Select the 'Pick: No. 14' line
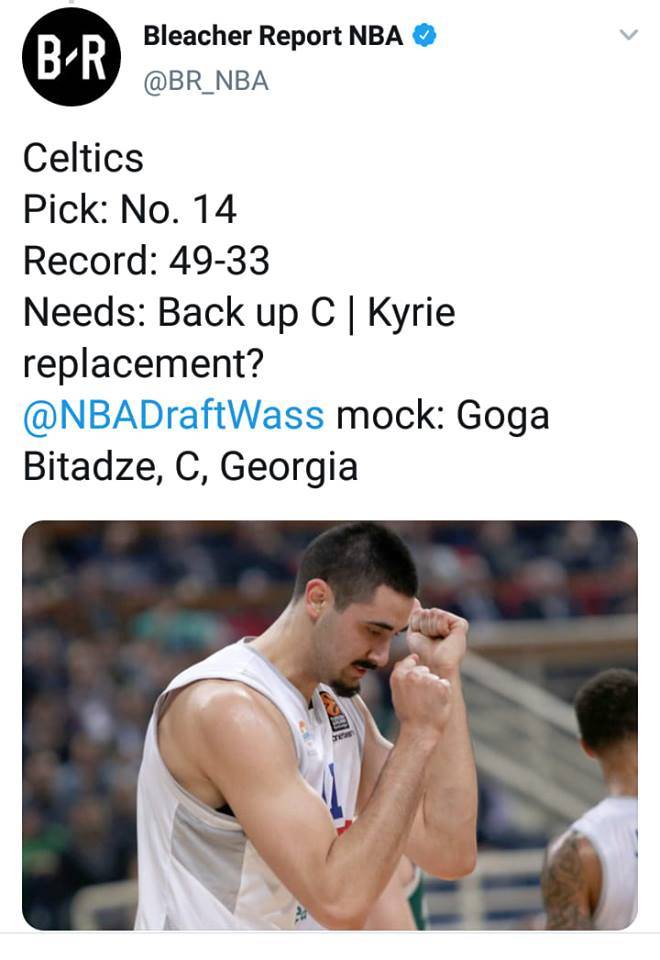Viewport: 660px width, 960px height. coord(129,210)
